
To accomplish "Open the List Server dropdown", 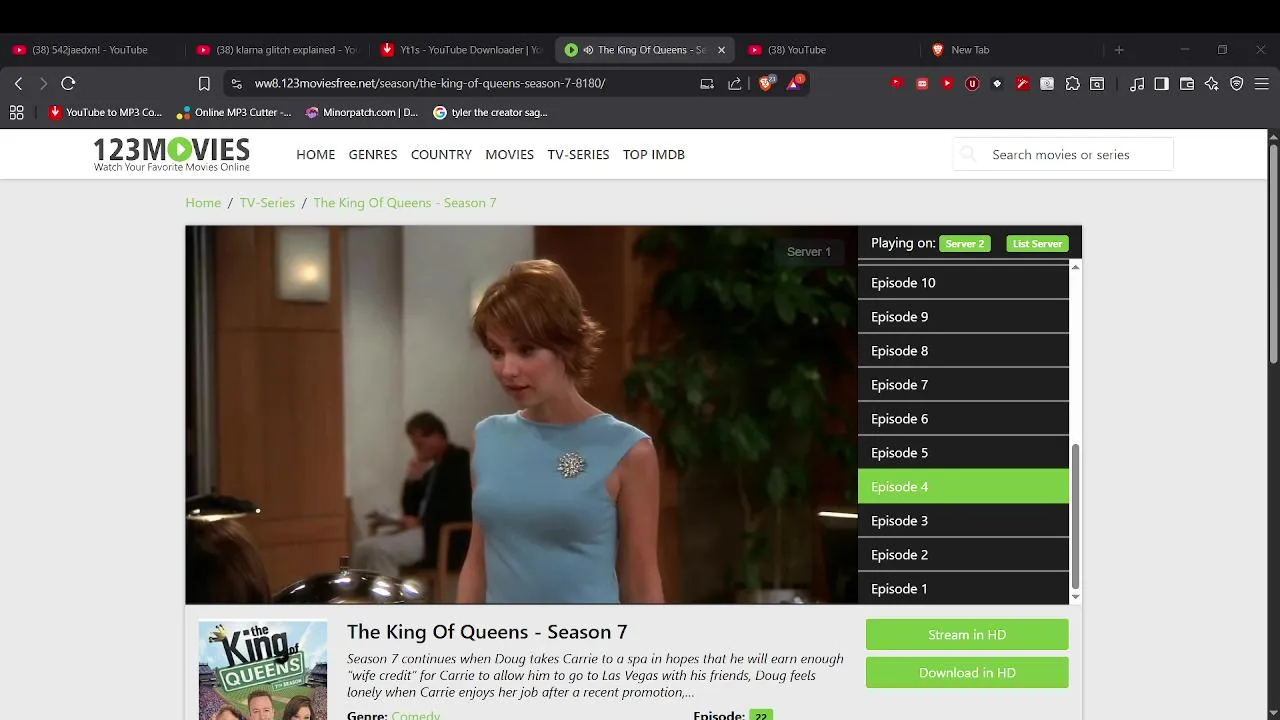I will point(1037,244).
